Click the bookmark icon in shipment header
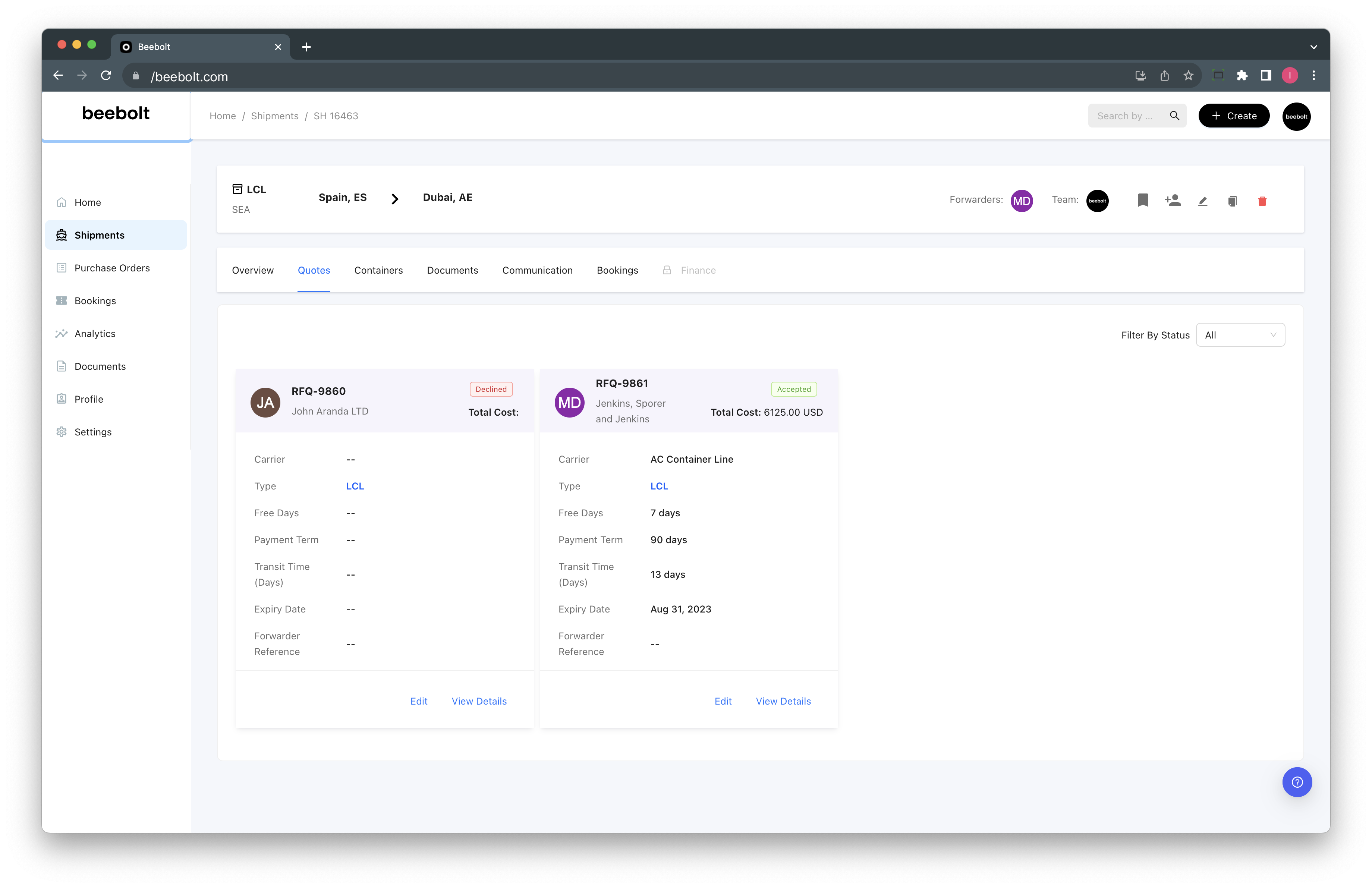1372x888 pixels. click(x=1143, y=201)
